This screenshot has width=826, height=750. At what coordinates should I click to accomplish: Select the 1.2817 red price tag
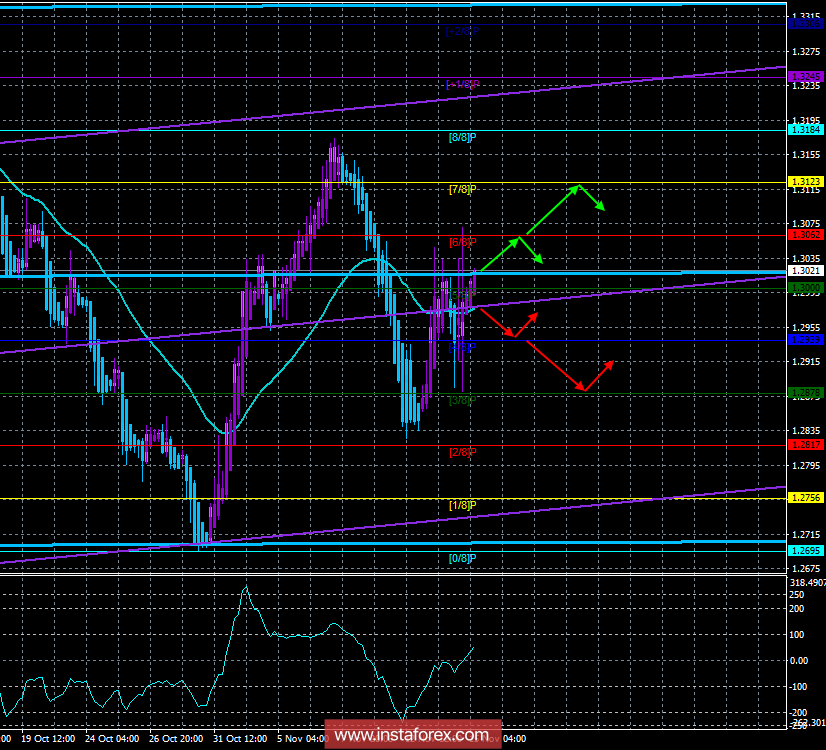pos(805,445)
